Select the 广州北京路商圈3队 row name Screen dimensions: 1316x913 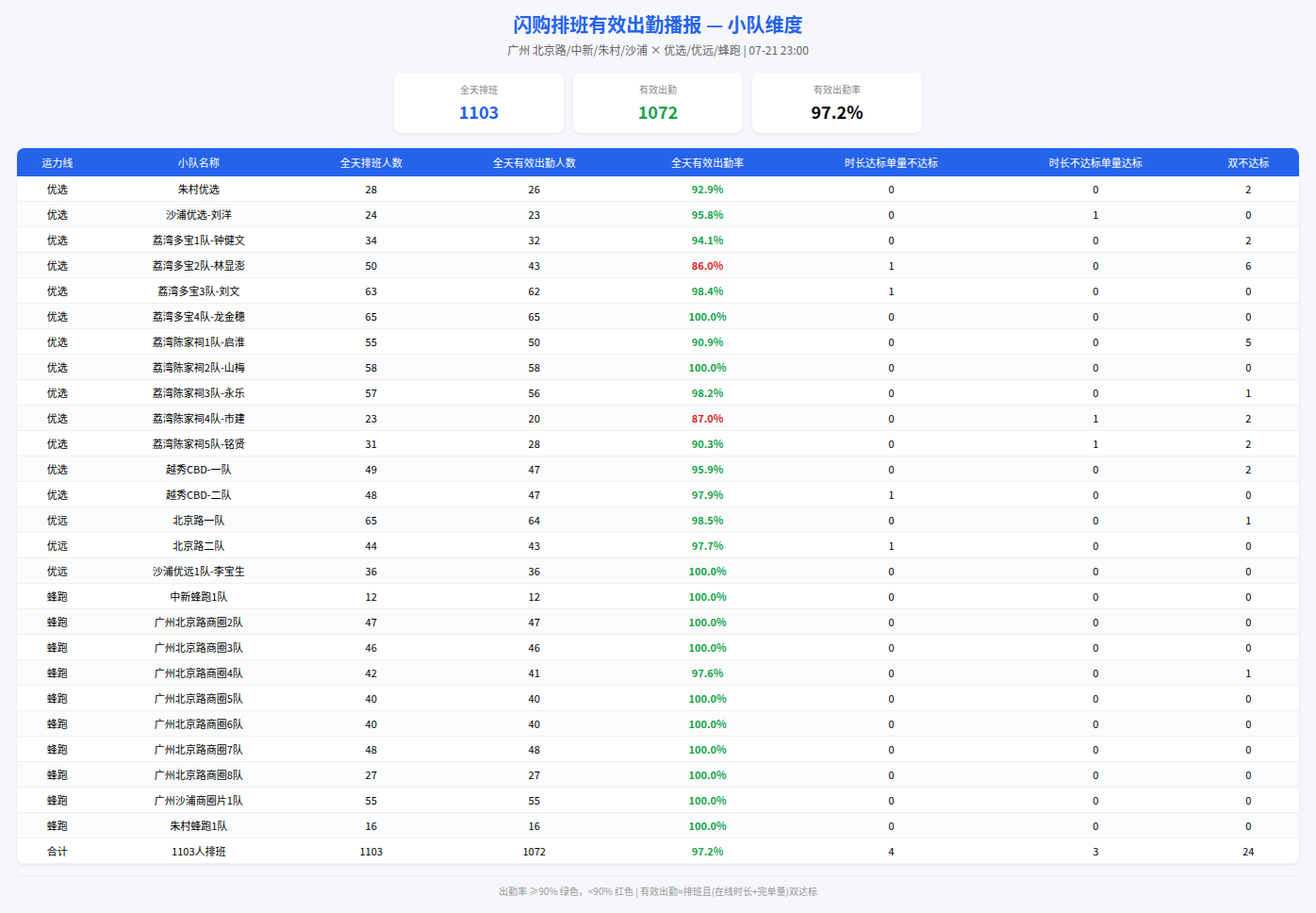pyautogui.click(x=199, y=648)
